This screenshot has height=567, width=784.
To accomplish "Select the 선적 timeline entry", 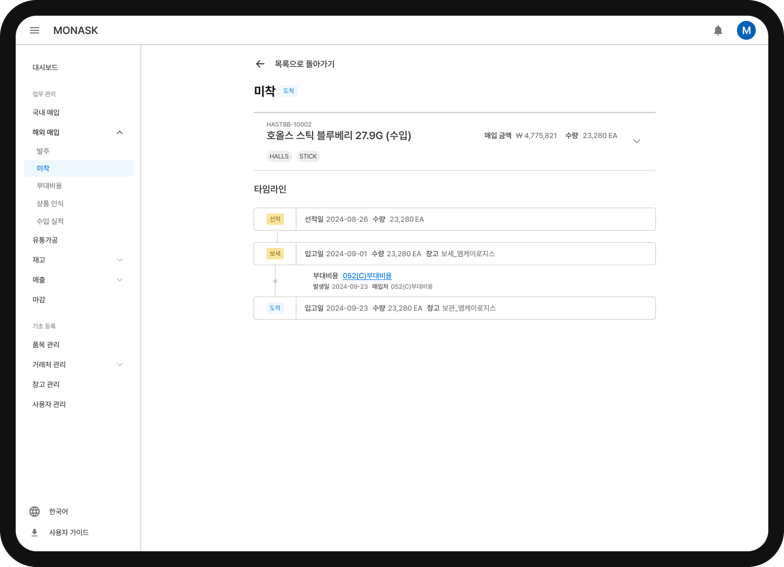I will click(x=454, y=219).
